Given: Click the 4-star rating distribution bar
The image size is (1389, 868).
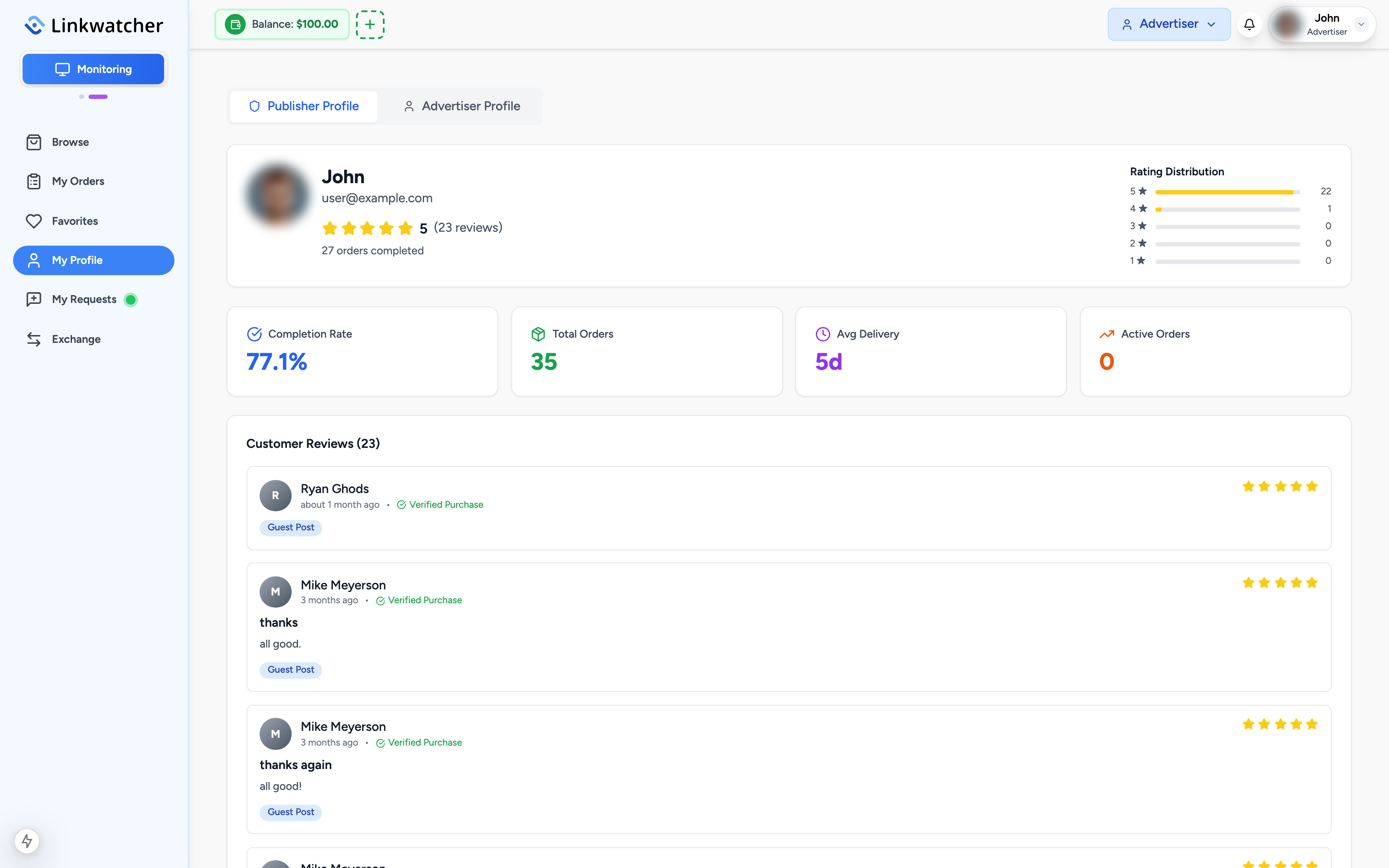Looking at the screenshot, I should 1228,209.
